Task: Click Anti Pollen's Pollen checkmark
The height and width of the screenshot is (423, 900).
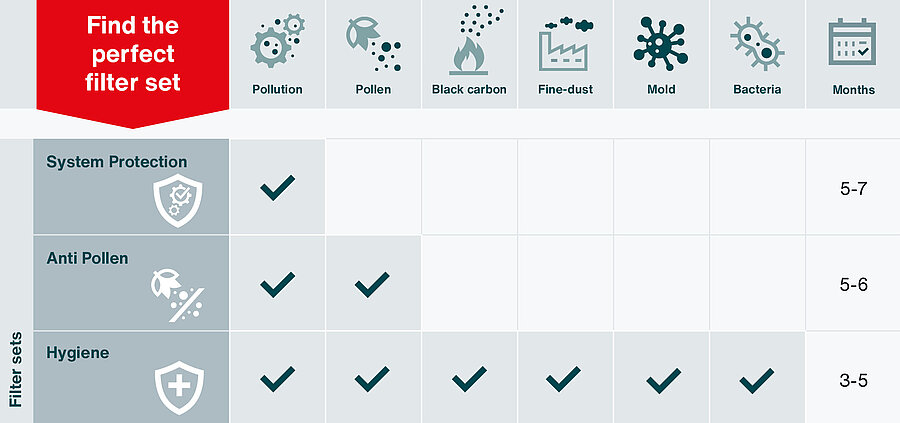Action: coord(373,284)
